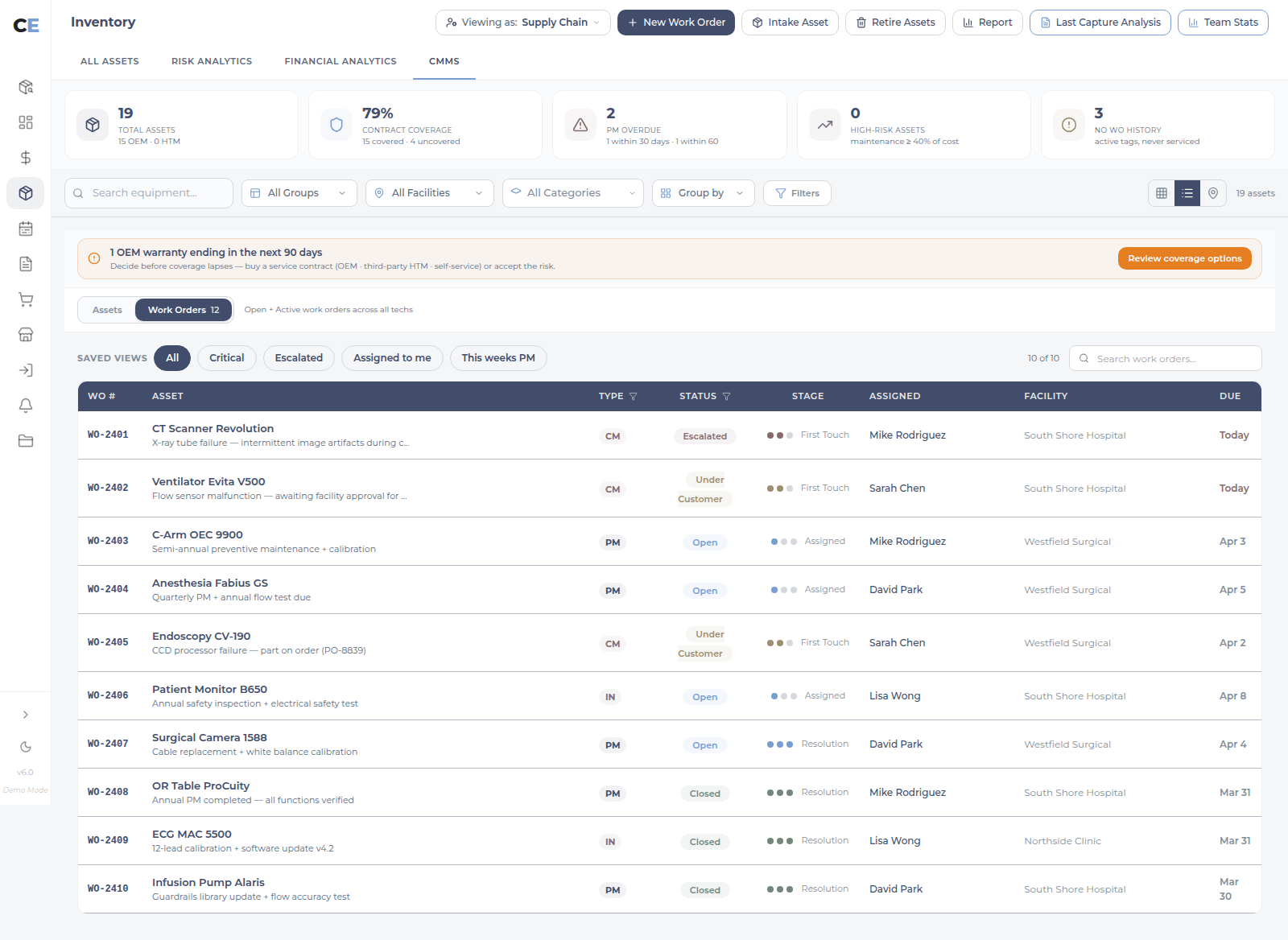1288x940 pixels.
Task: Open the All Categories dropdown
Action: coord(573,193)
